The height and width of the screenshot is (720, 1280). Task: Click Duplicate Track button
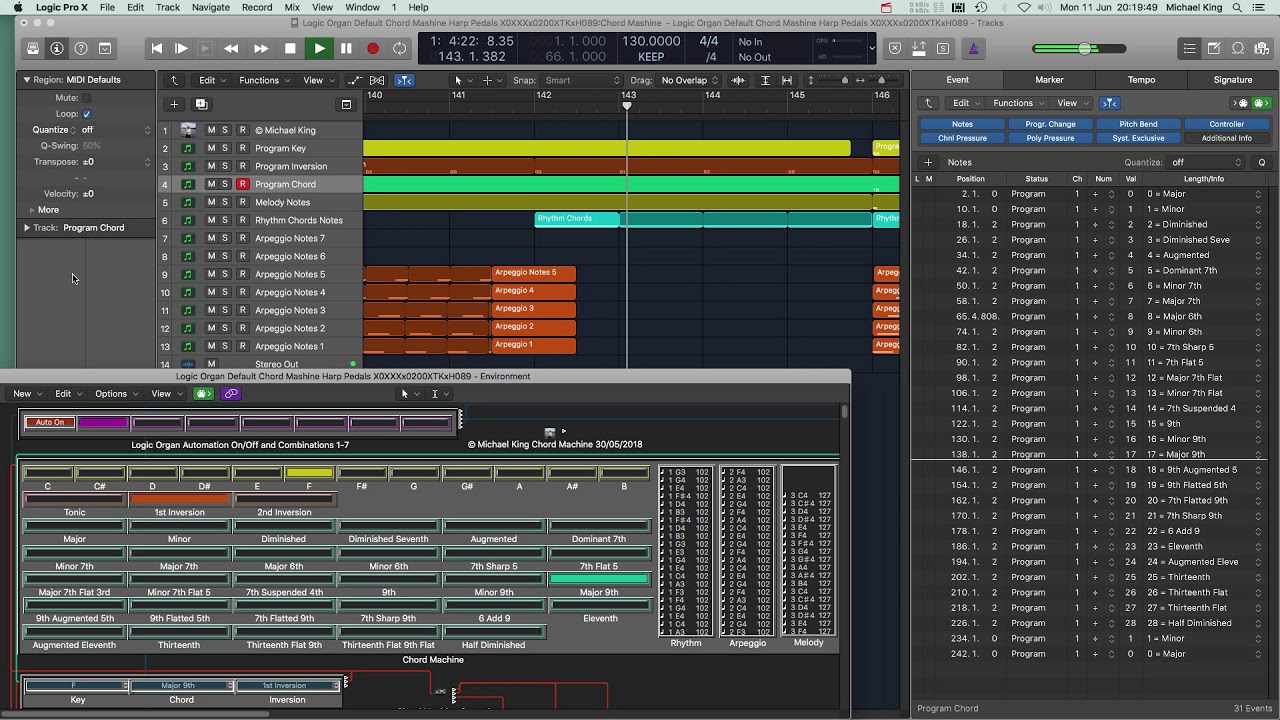(x=201, y=104)
